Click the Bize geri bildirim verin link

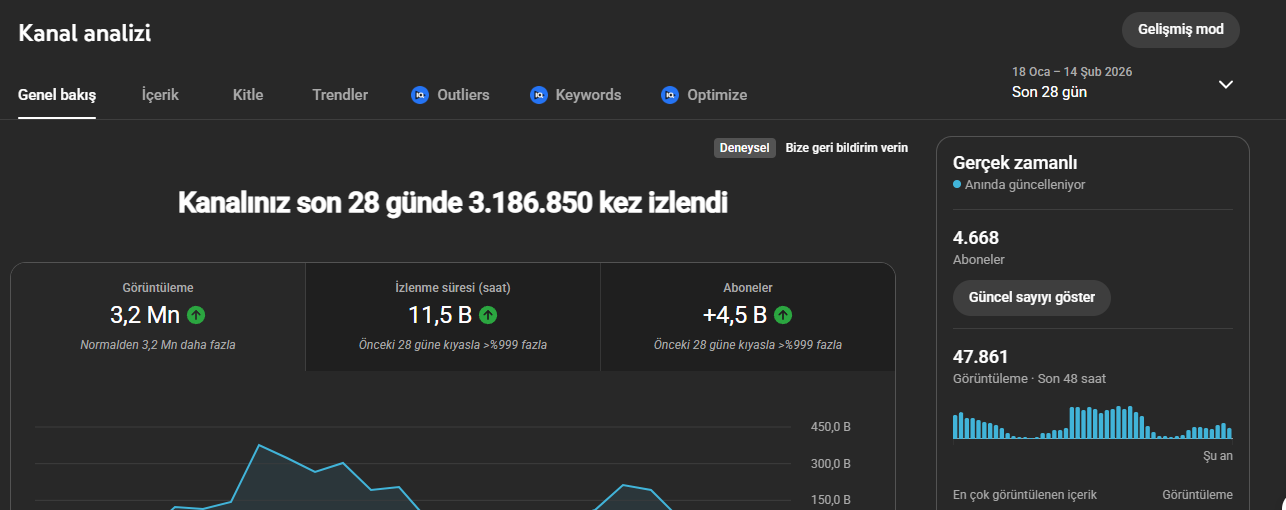[x=847, y=148]
